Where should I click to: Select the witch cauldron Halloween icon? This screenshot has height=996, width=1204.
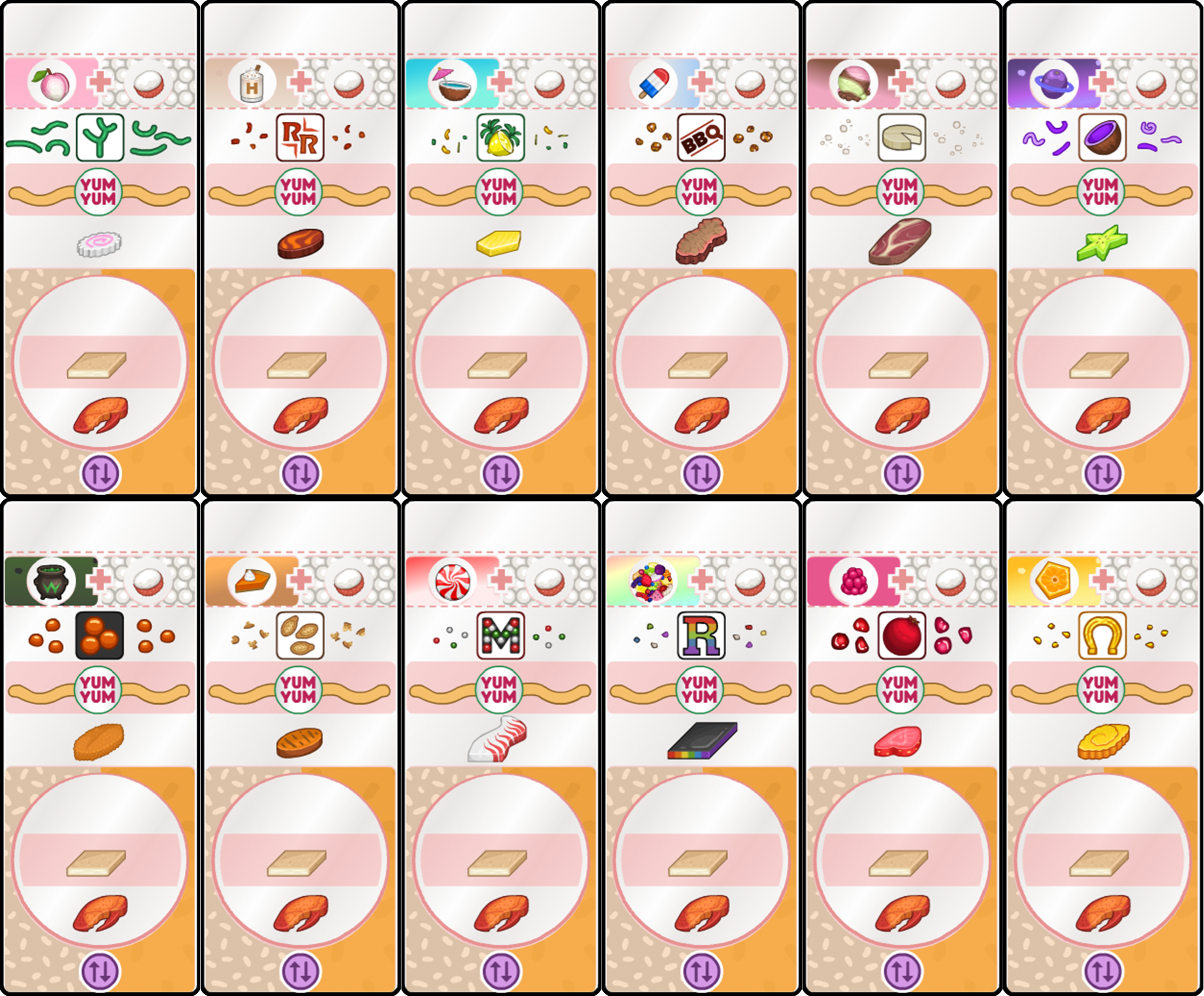coord(52,581)
